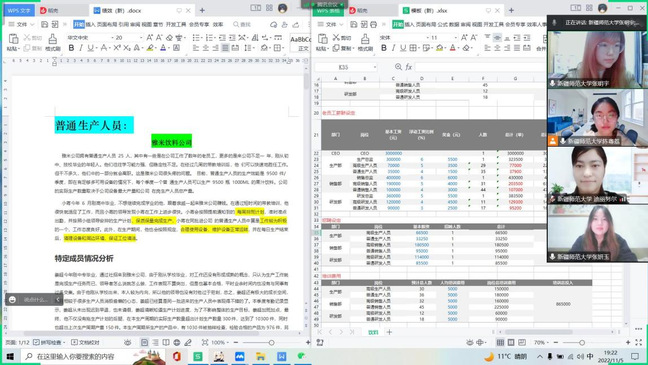
Task: Click the fx insert function icon
Action: [408, 67]
